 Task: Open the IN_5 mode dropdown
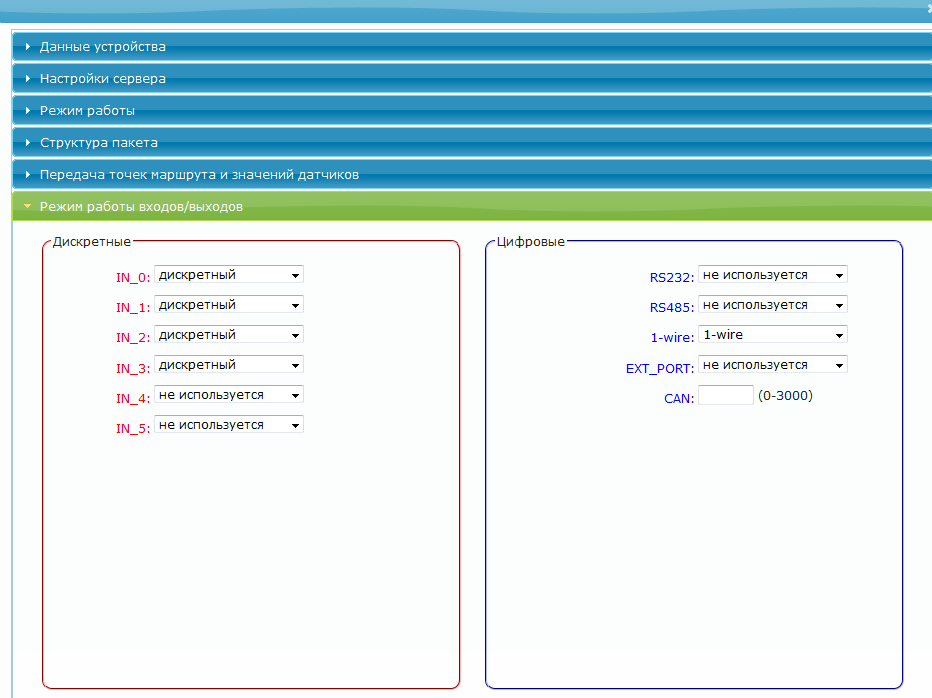pyautogui.click(x=229, y=425)
